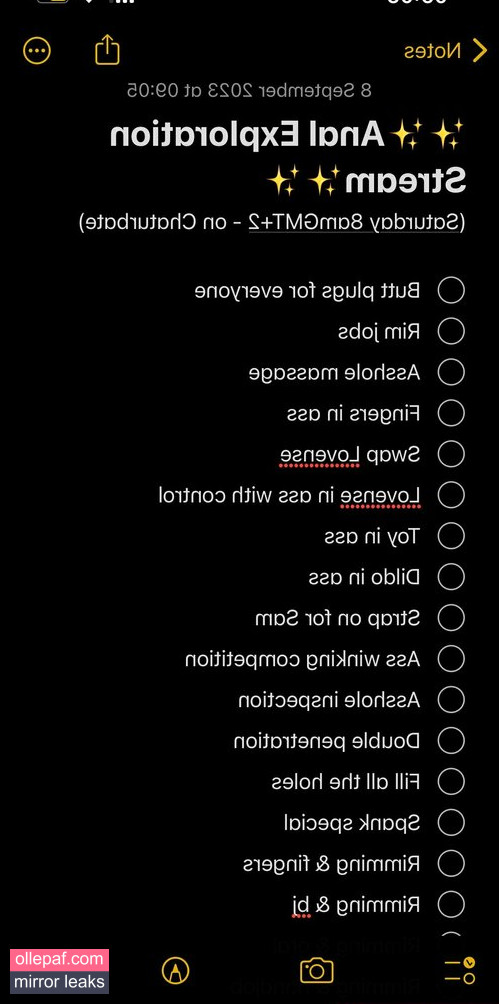
Task: Select the markup pen icon
Action: point(176,971)
